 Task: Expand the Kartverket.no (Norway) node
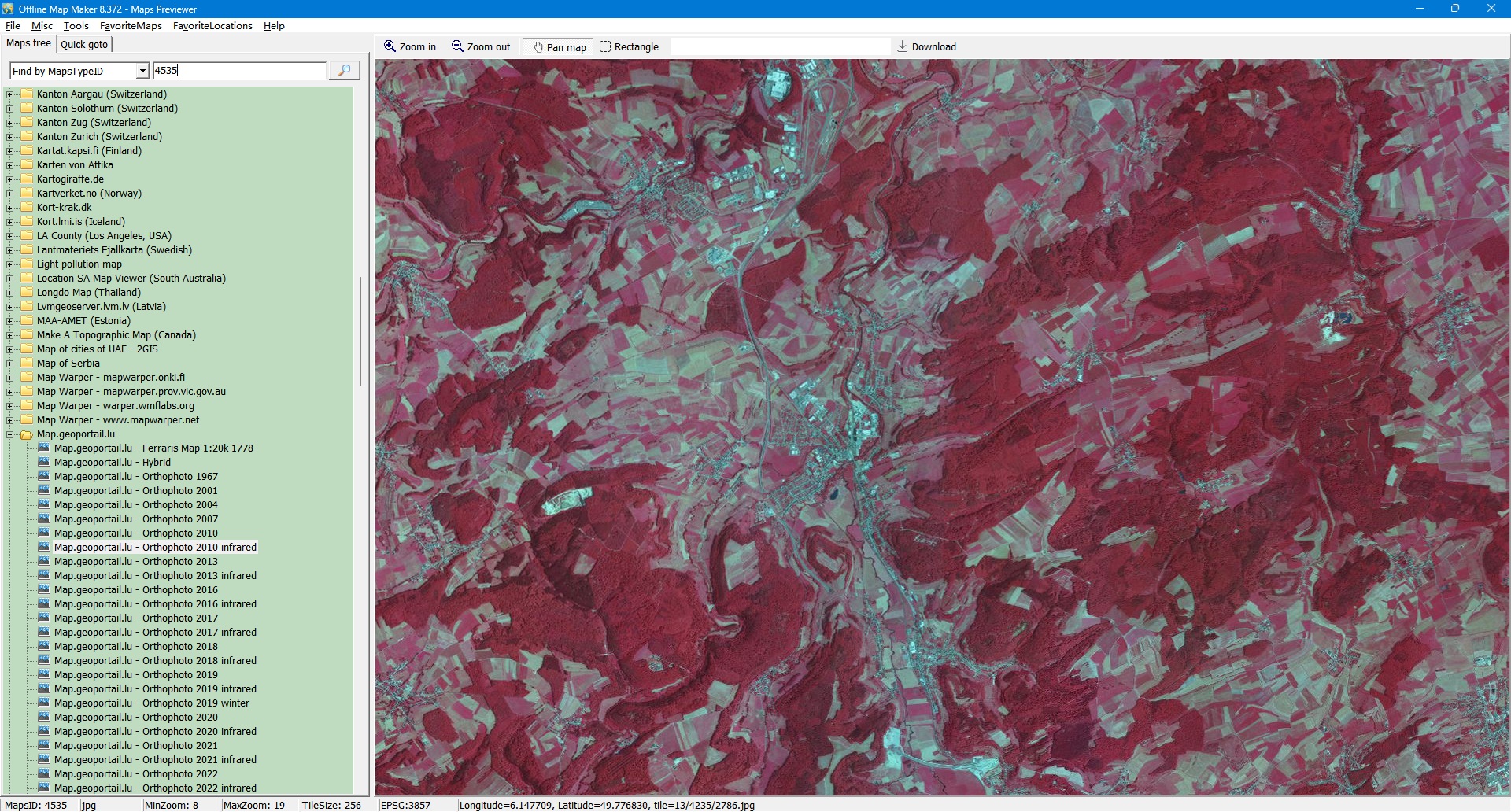point(10,194)
